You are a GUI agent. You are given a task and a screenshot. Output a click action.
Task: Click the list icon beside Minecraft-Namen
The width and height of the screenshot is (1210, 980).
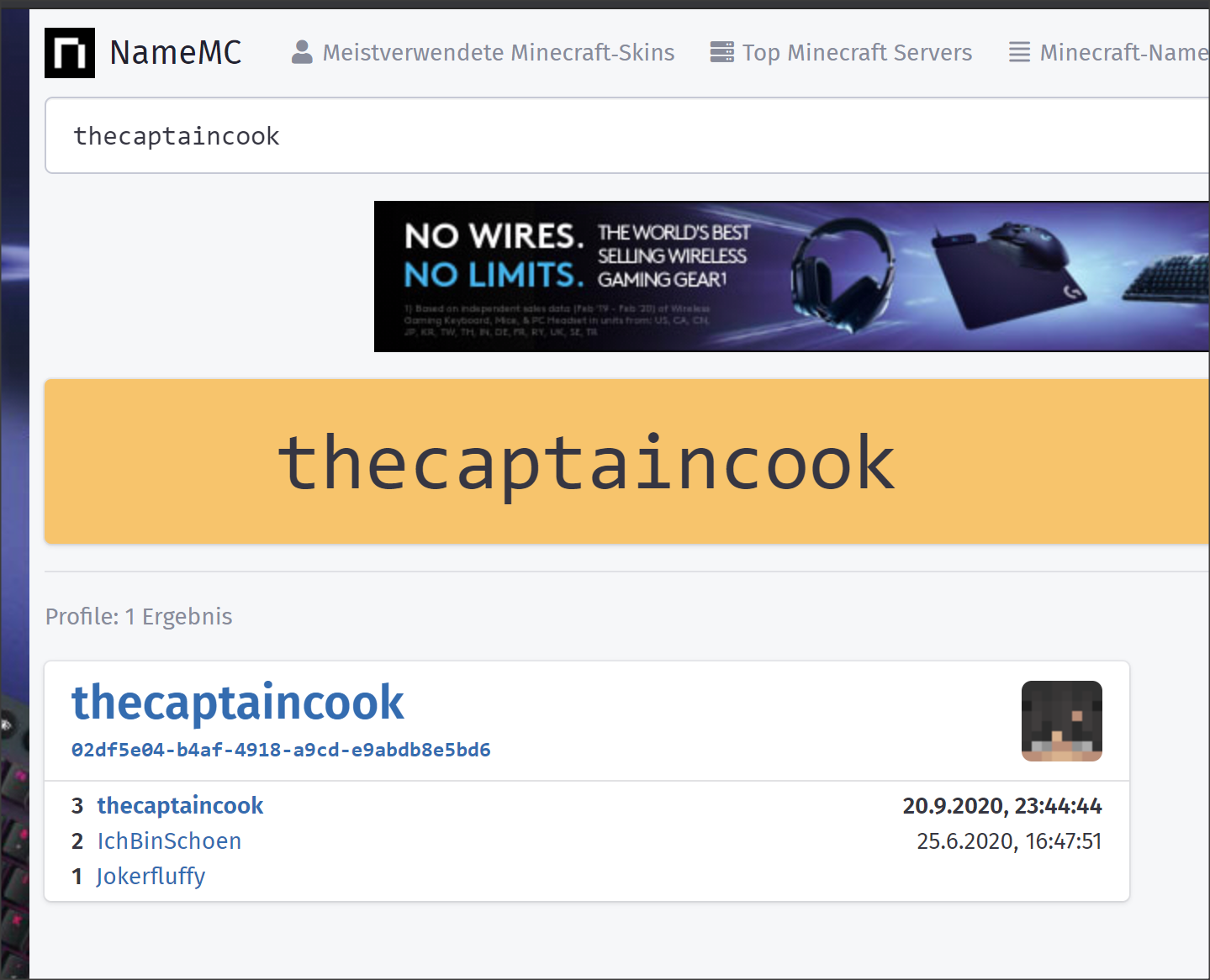[1019, 52]
